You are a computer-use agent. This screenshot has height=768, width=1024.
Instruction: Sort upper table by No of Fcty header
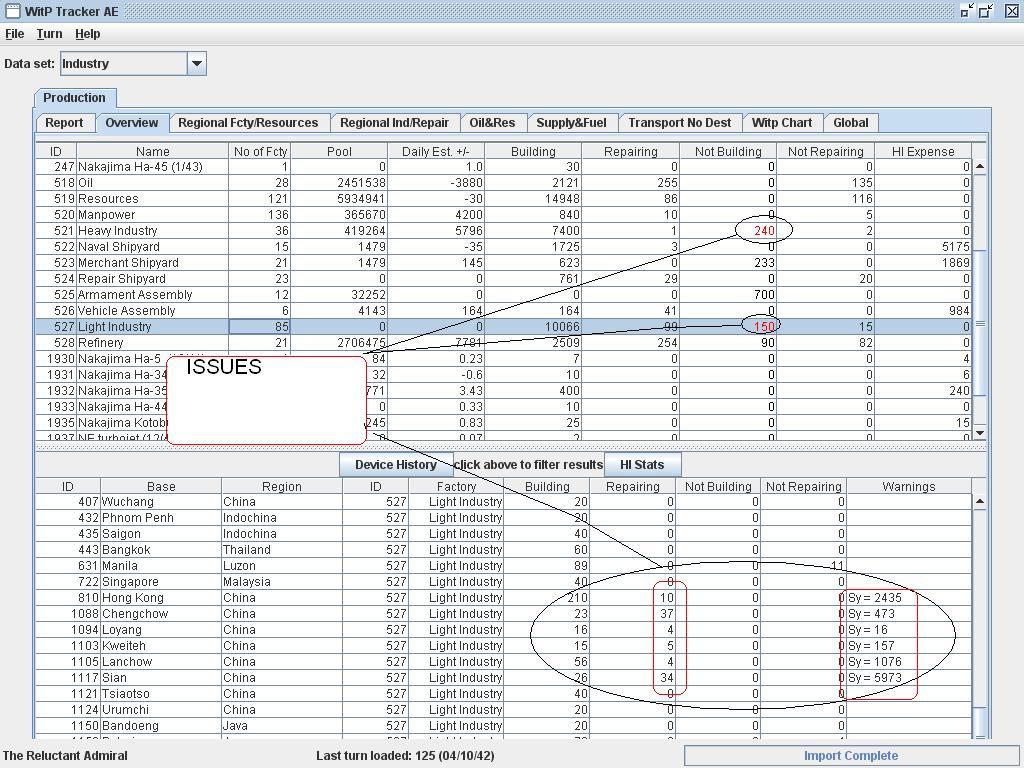(260, 152)
